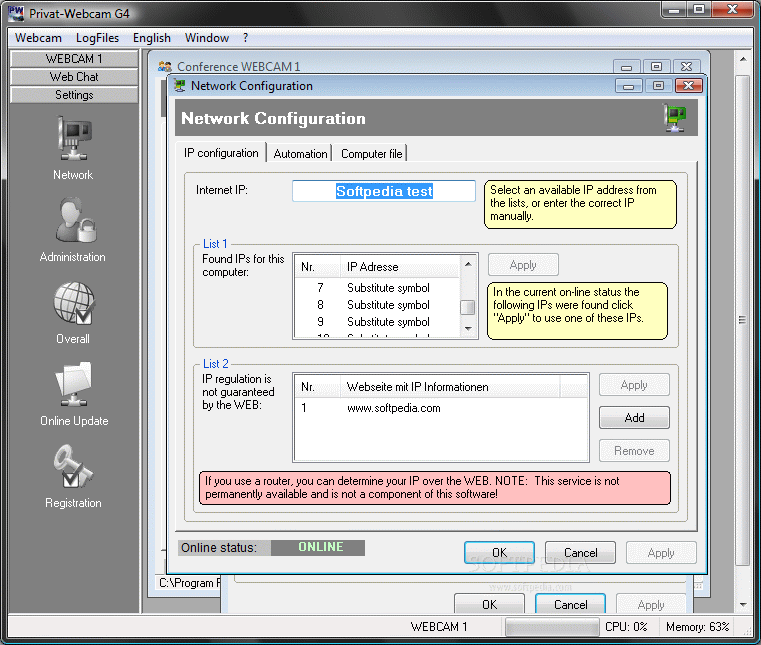Click the Privat-Webcam G4 app icon in the title bar
Screen dimensions: 761x645
(16, 13)
